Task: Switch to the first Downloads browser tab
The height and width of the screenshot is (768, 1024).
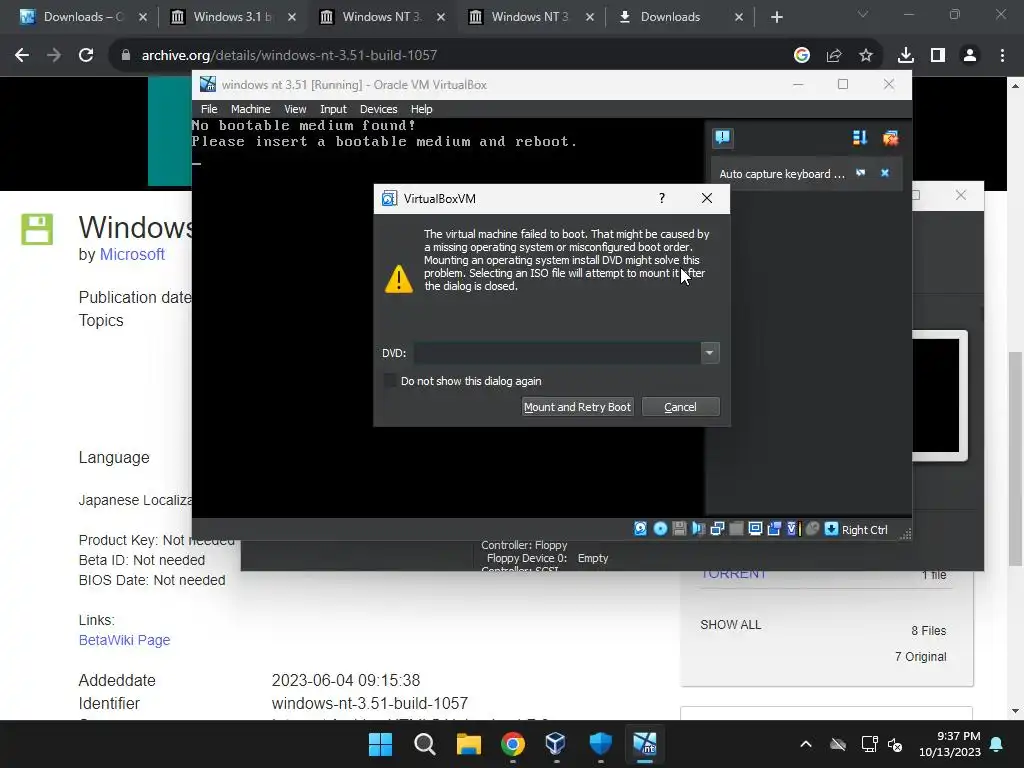Action: [x=83, y=17]
